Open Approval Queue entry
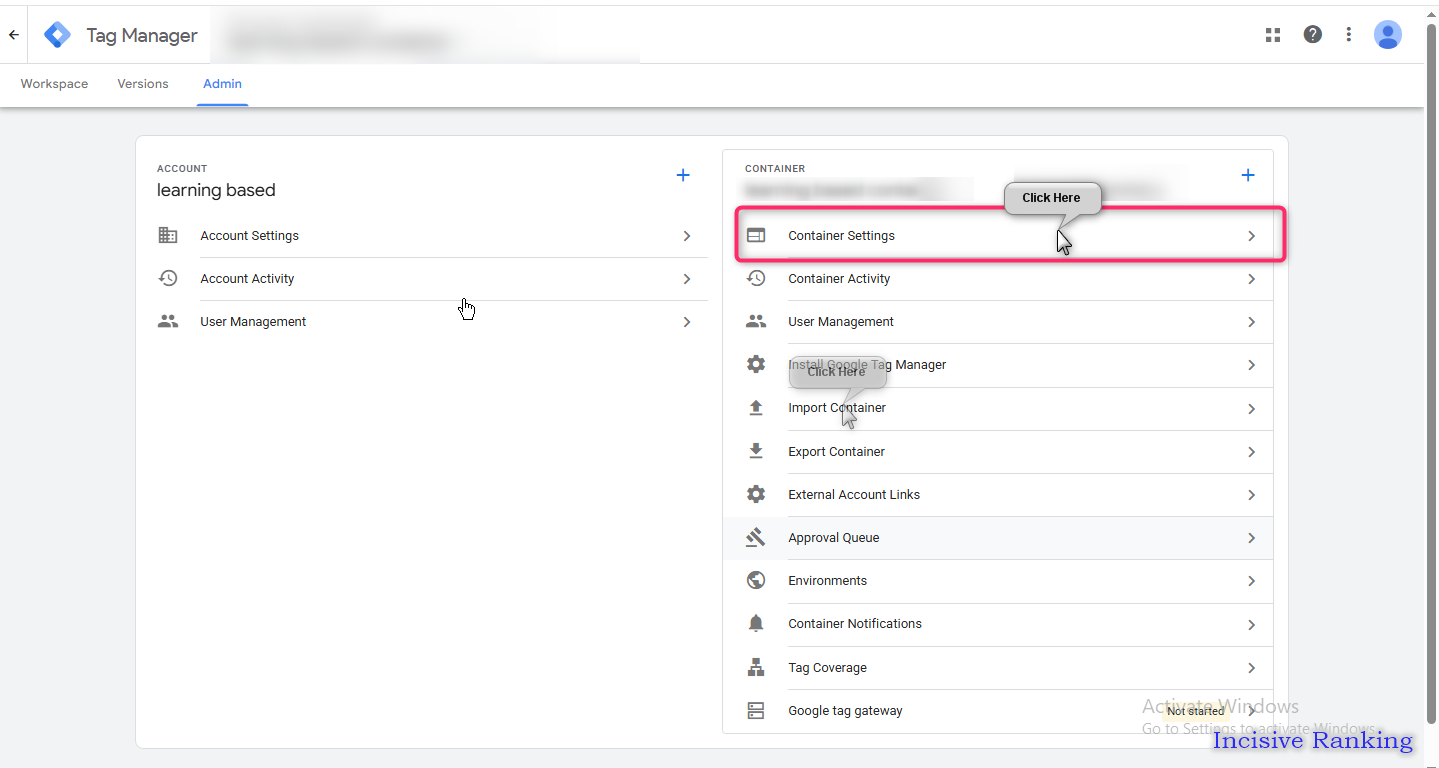Image resolution: width=1439 pixels, height=768 pixels. pyautogui.click(x=833, y=538)
